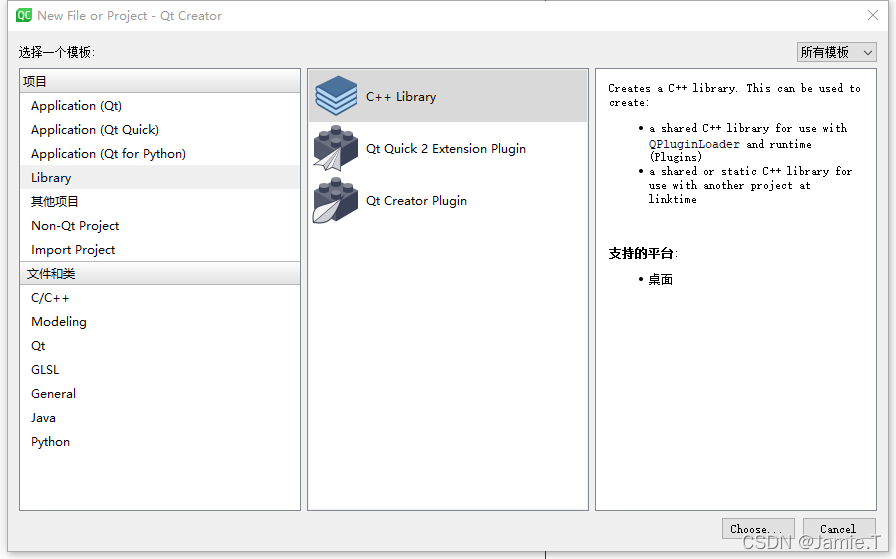Screen dimensions: 896x559
Task: Select the Python file category
Action: [x=160, y=442]
